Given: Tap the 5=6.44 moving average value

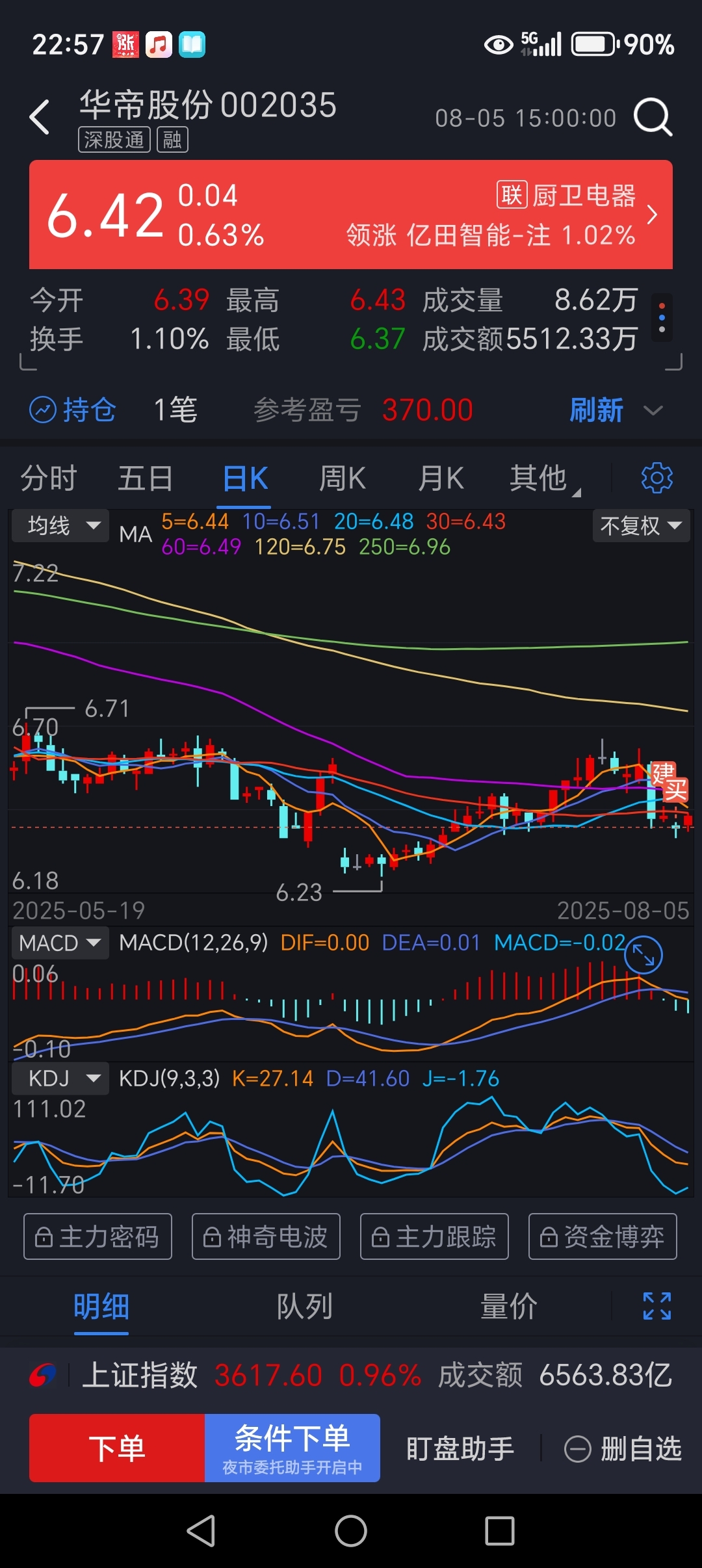Looking at the screenshot, I should (194, 521).
